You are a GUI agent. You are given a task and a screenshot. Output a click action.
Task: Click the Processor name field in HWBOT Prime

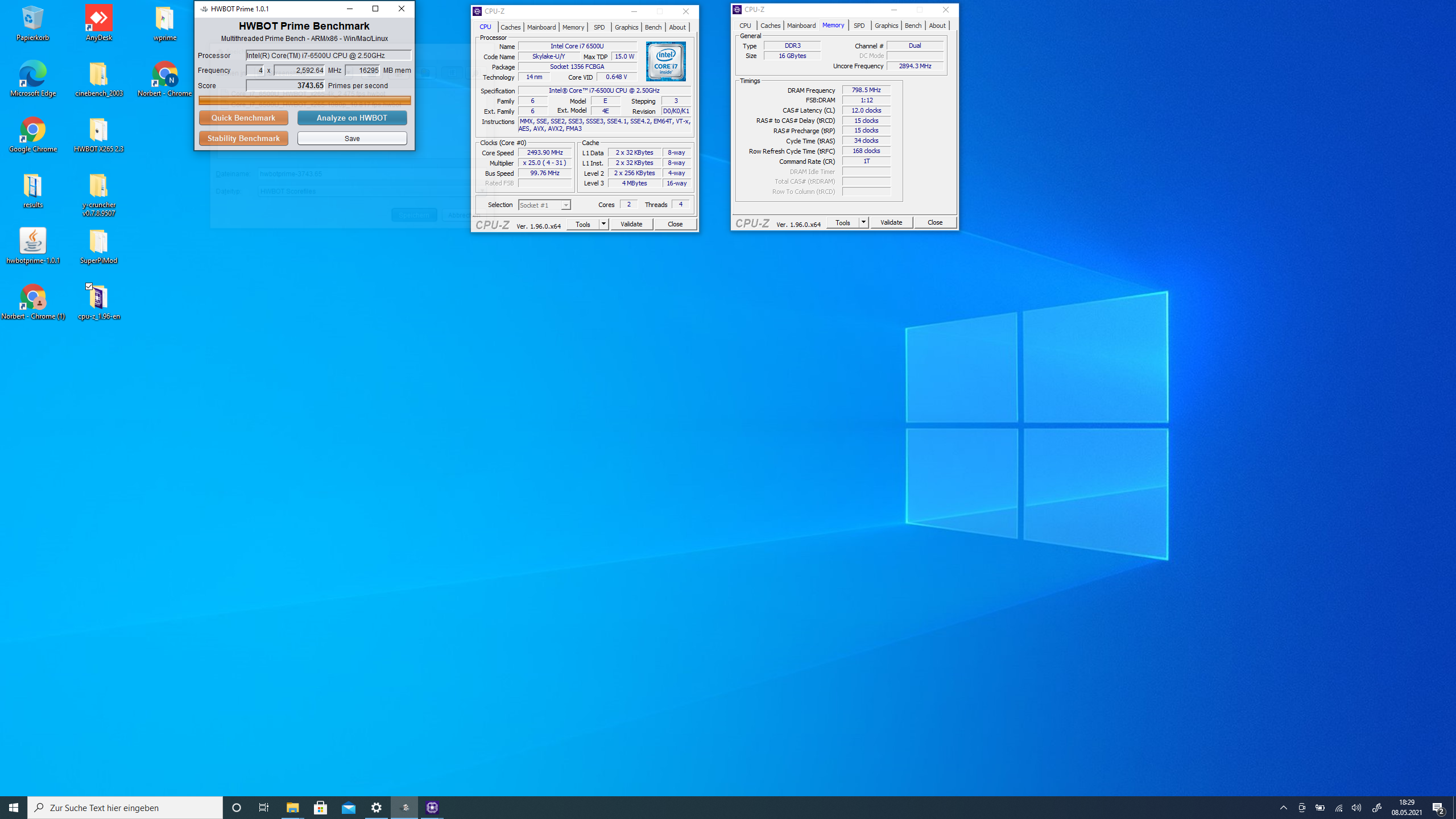(x=328, y=55)
